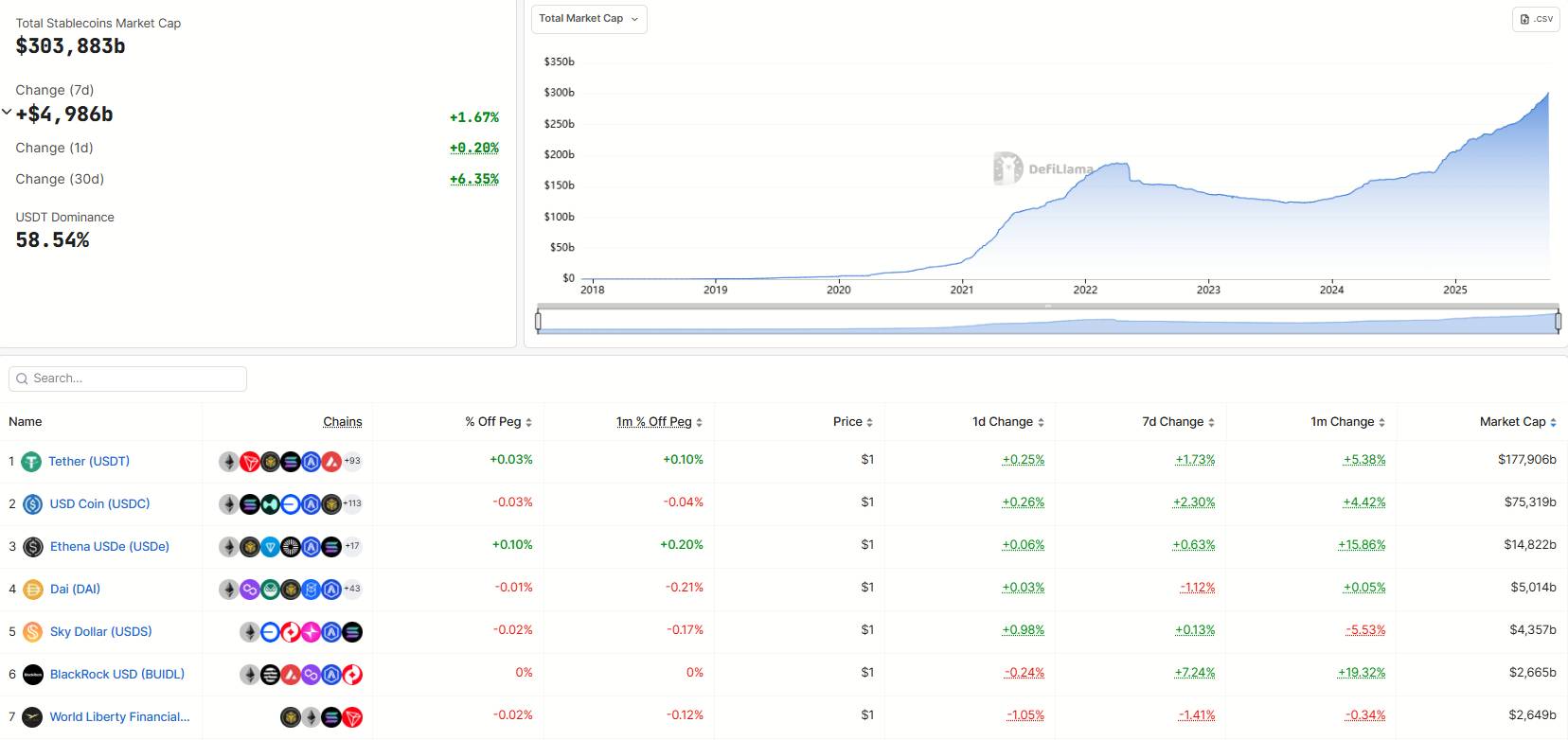Viewport: 1568px width, 740px height.
Task: Click the Tether (USDT) coin icon
Action: (32, 462)
